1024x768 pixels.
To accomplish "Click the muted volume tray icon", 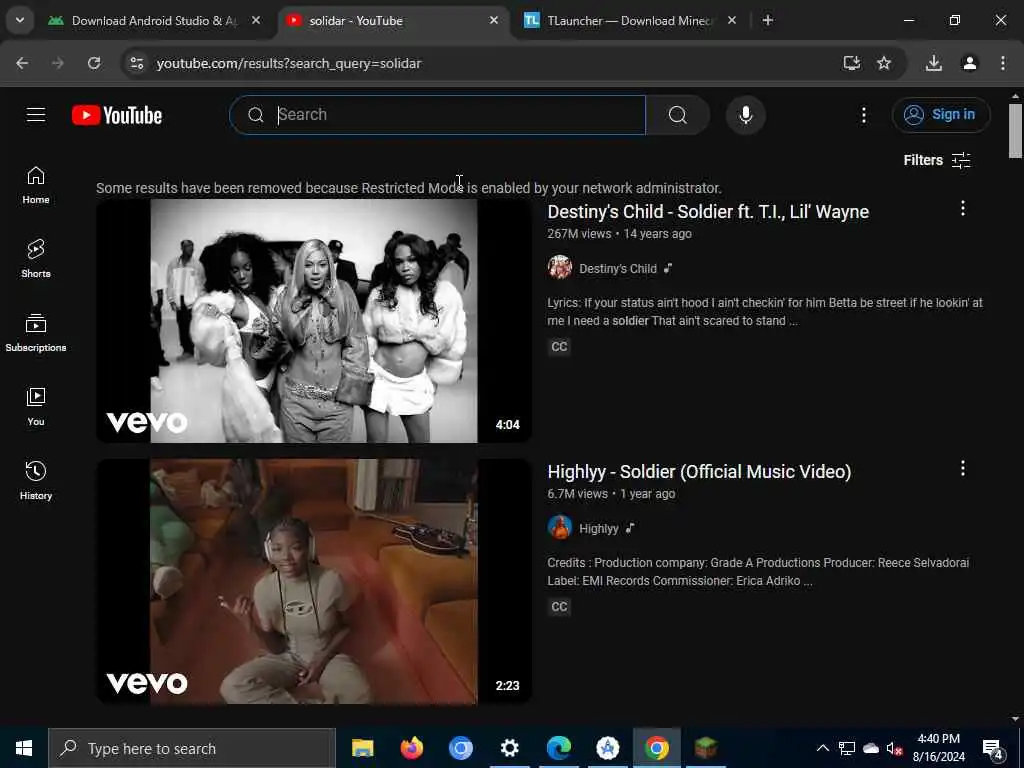I will [894, 748].
